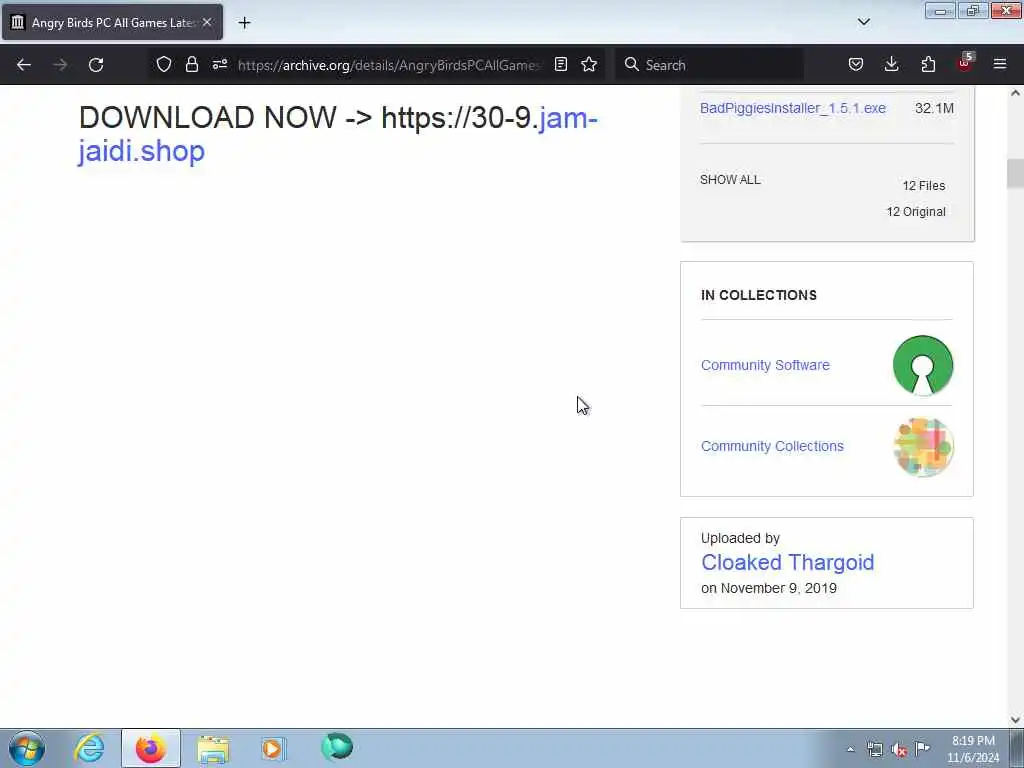Click the 'on November 9, 2019' text
This screenshot has height=768, width=1024.
coord(769,588)
